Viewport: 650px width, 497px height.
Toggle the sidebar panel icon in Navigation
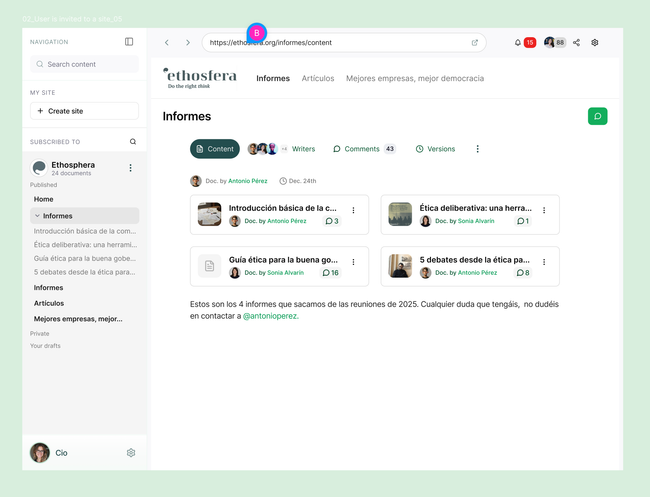(129, 42)
